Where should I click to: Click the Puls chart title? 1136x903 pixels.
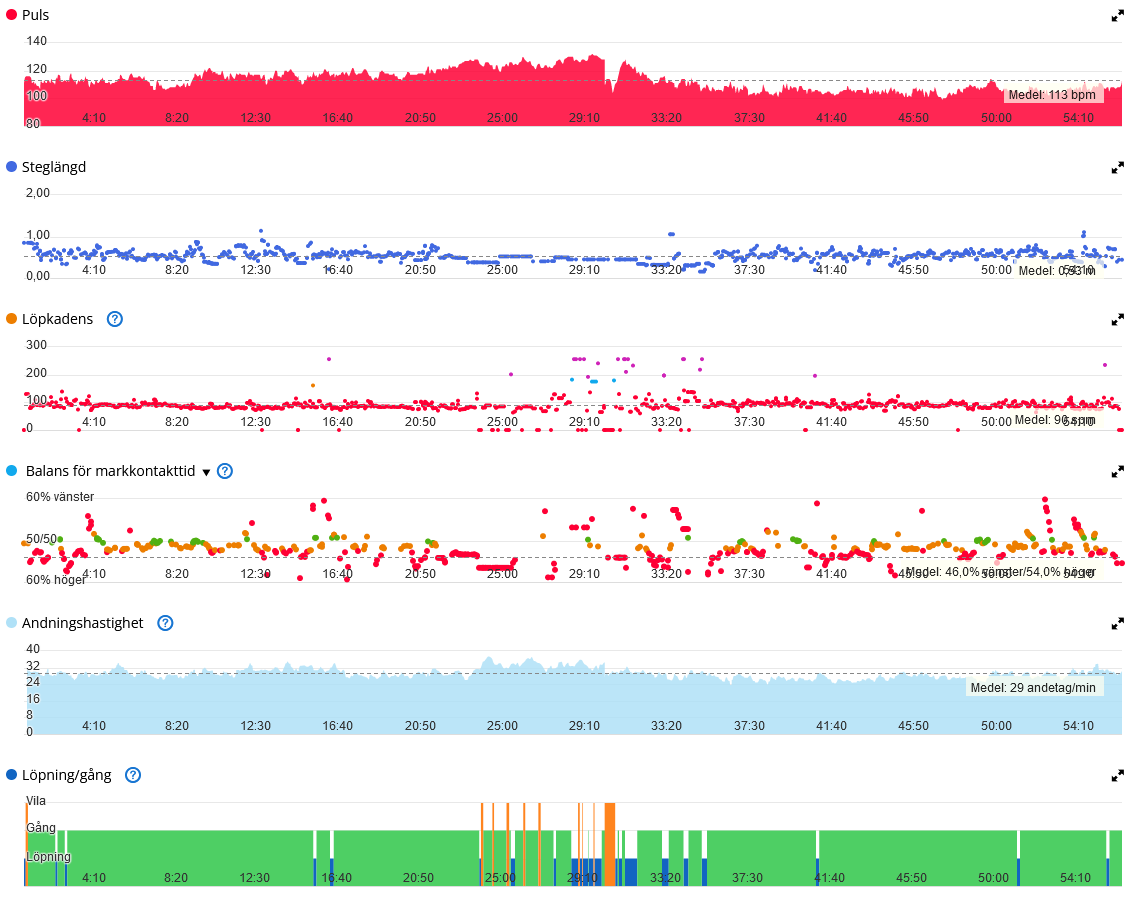[36, 14]
